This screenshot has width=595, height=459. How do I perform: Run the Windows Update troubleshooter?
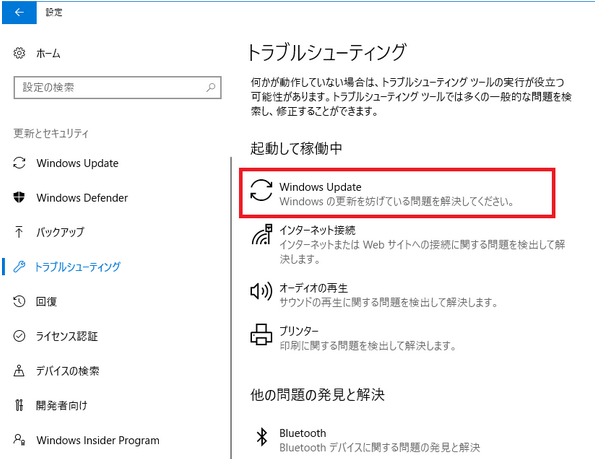pyautogui.click(x=397, y=193)
